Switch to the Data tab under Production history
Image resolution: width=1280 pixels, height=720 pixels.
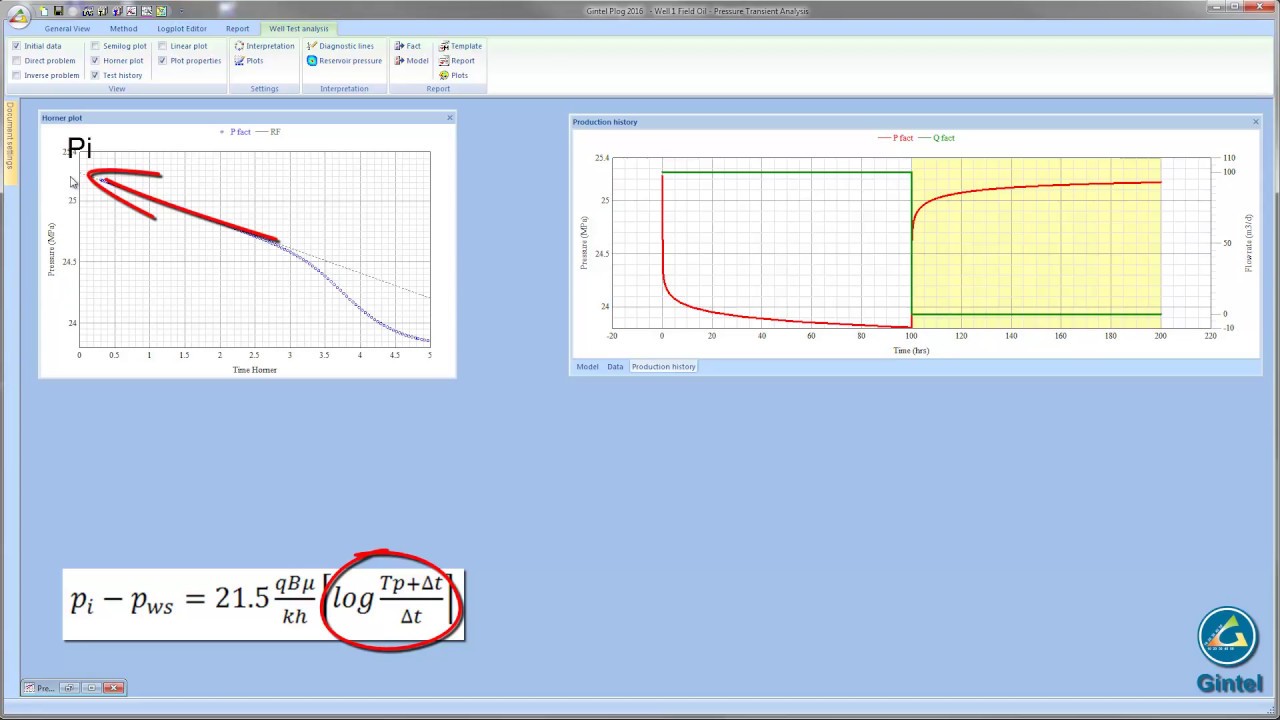click(615, 367)
